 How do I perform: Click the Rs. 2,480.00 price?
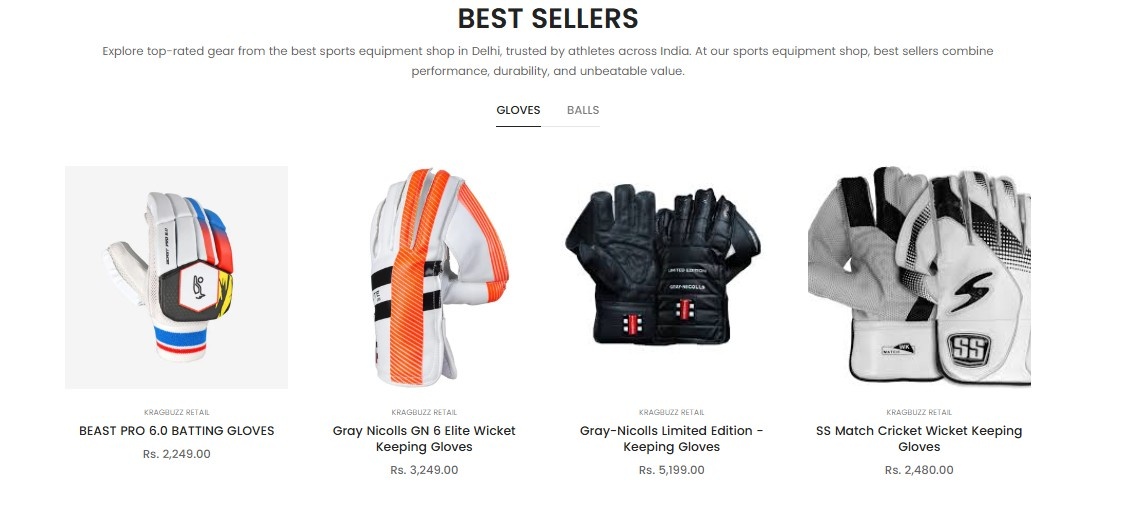pos(919,470)
